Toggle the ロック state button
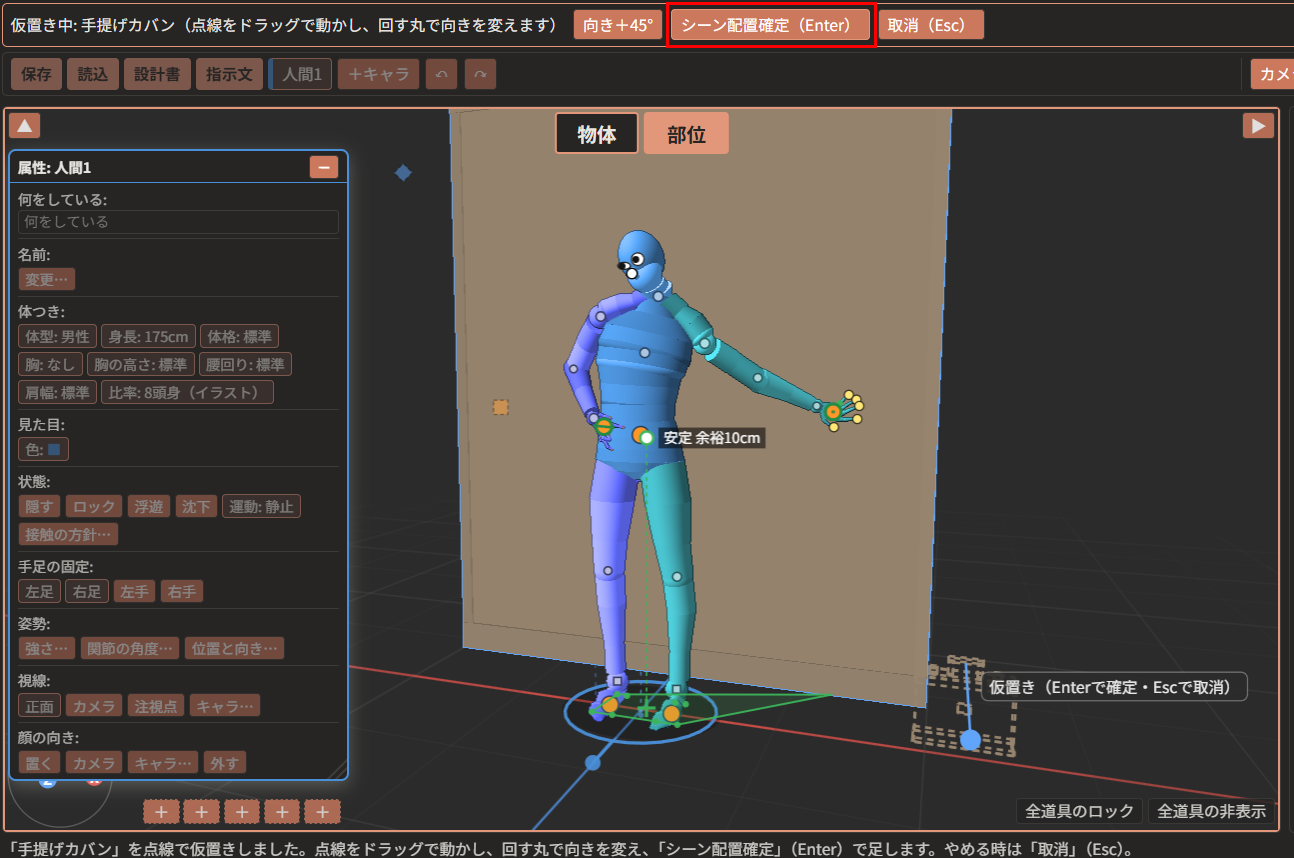 pyautogui.click(x=95, y=506)
